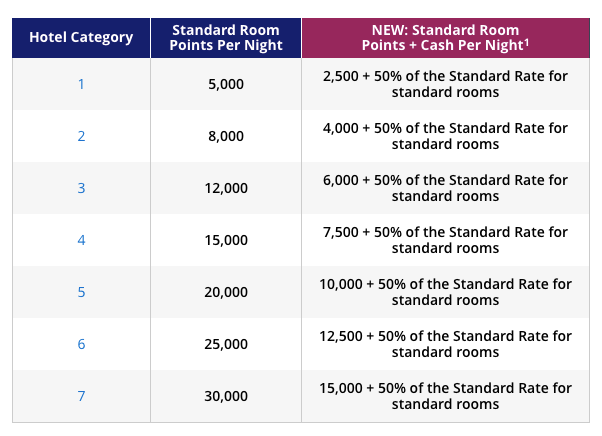
Task: Click the Hotel Category 7 link
Action: (x=81, y=396)
